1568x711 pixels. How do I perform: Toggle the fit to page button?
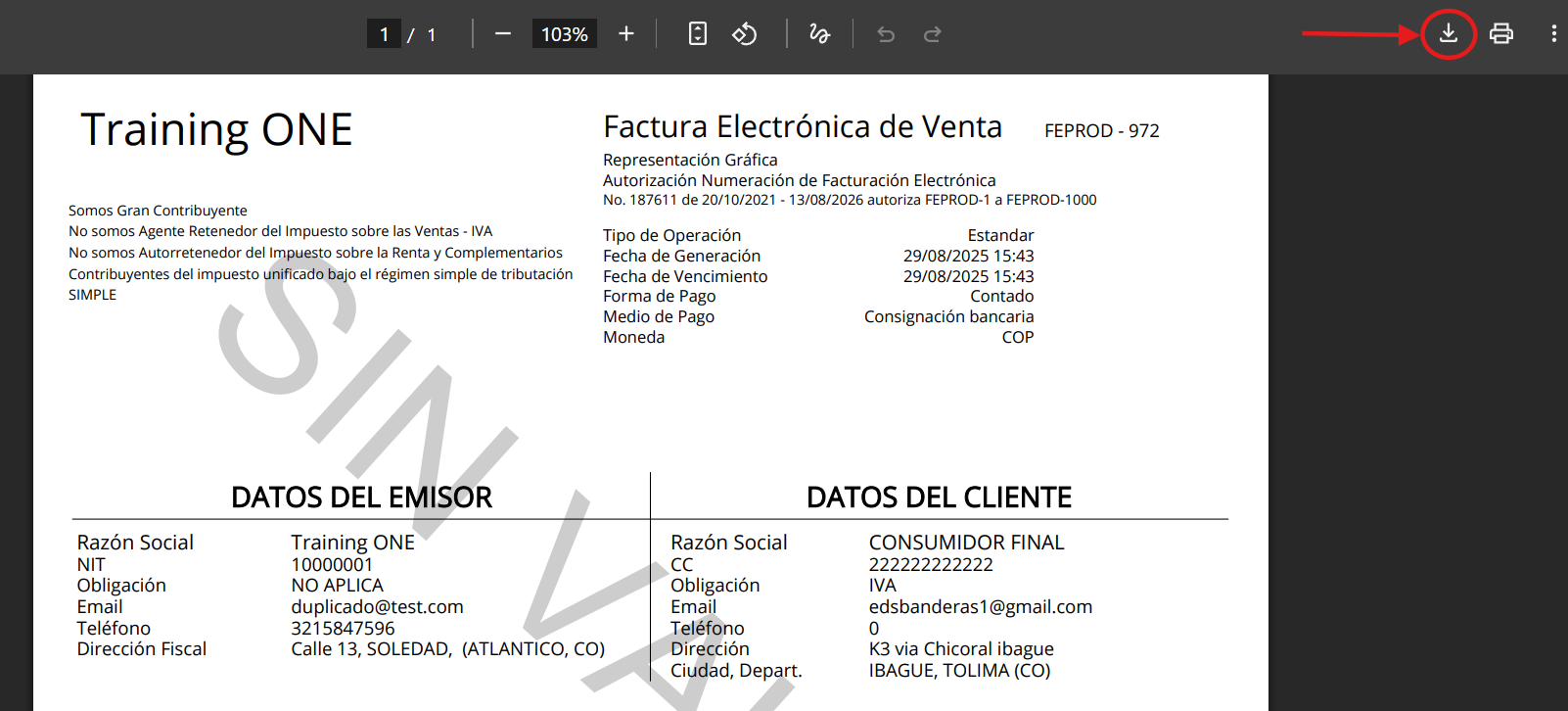coord(698,34)
